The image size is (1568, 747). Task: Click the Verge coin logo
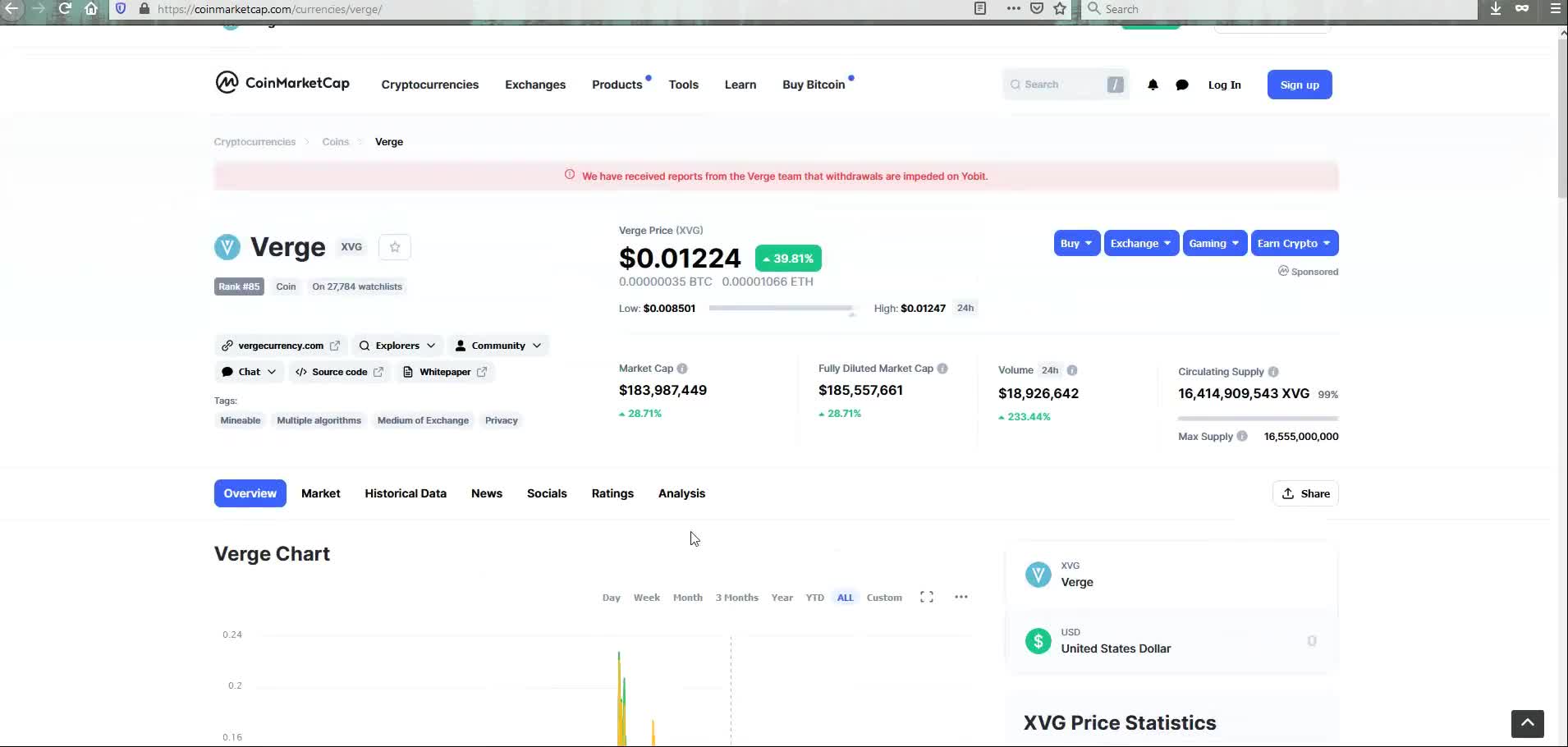click(x=227, y=247)
